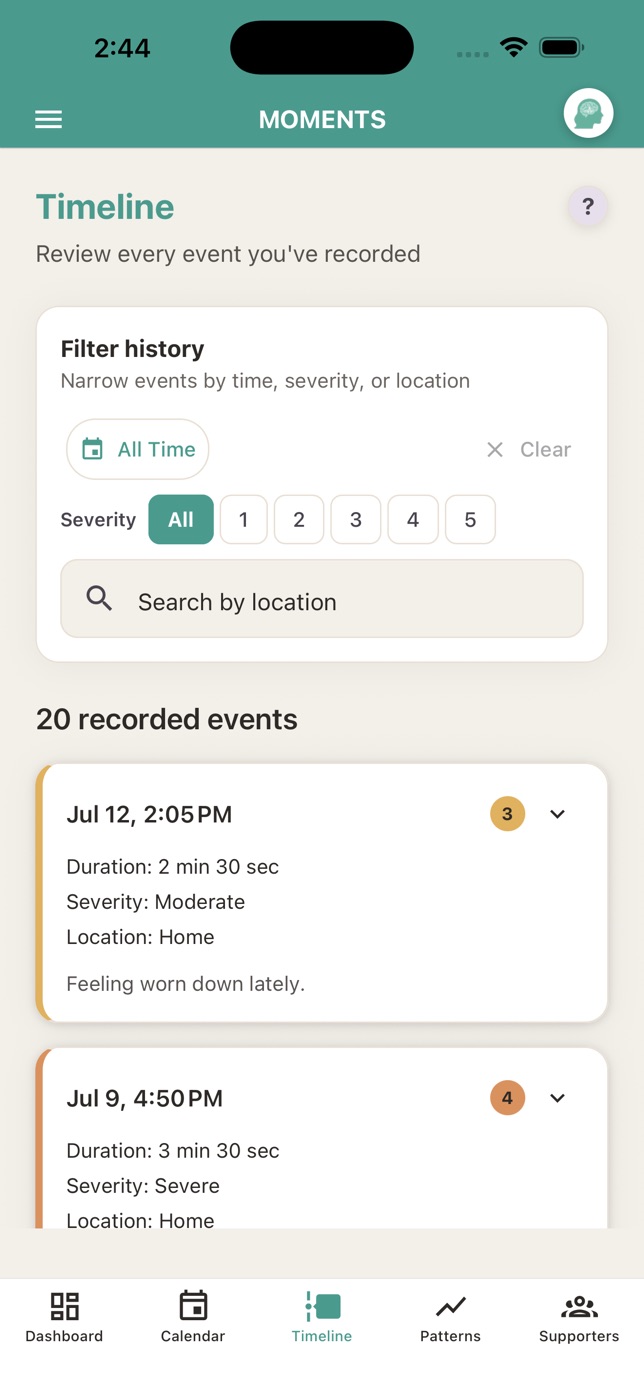Image resolution: width=644 pixels, height=1400 pixels.
Task: Open the Calendar icon in bottom bar
Action: pos(193,1306)
